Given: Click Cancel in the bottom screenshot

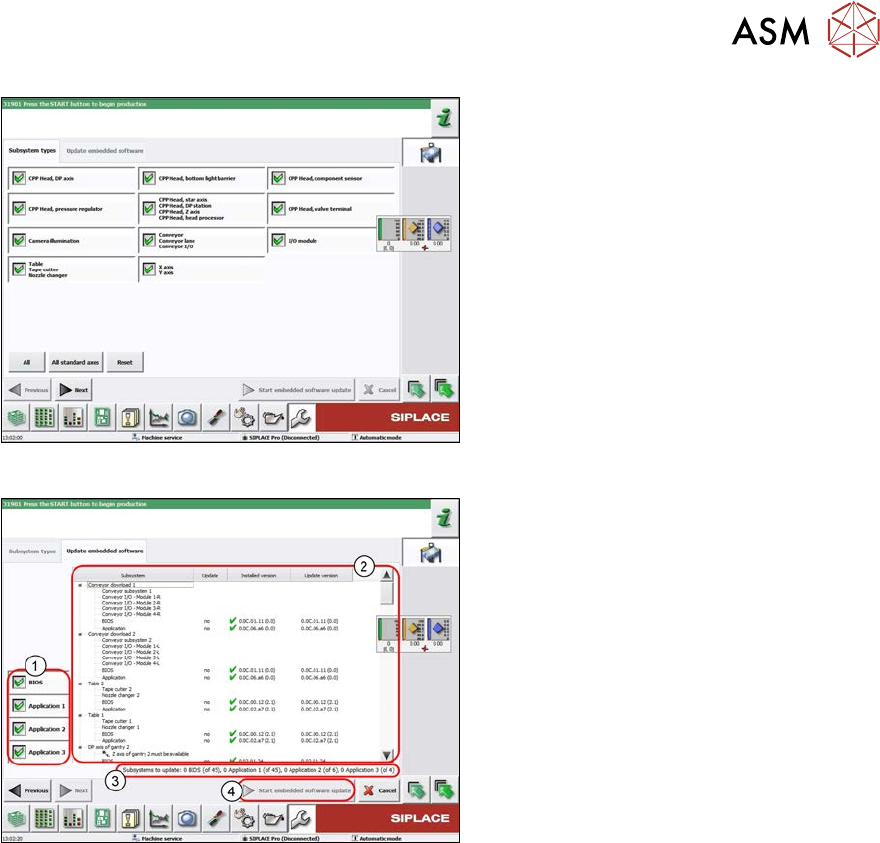Looking at the screenshot, I should pos(379,790).
